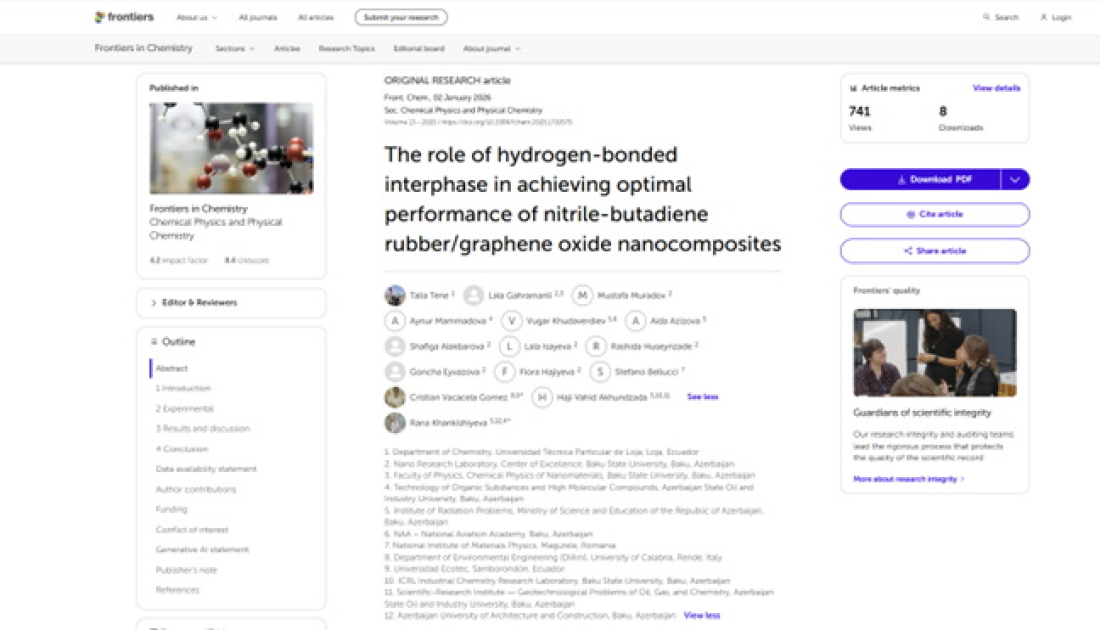Expand the About us dropdown menu

tap(196, 17)
